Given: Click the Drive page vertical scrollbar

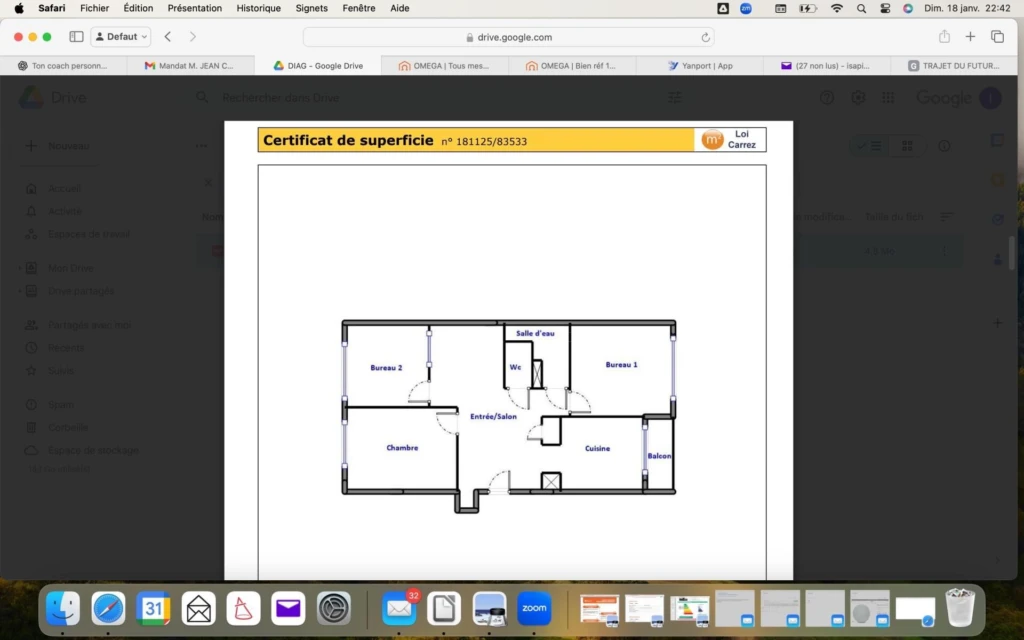Looking at the screenshot, I should click(1012, 253).
